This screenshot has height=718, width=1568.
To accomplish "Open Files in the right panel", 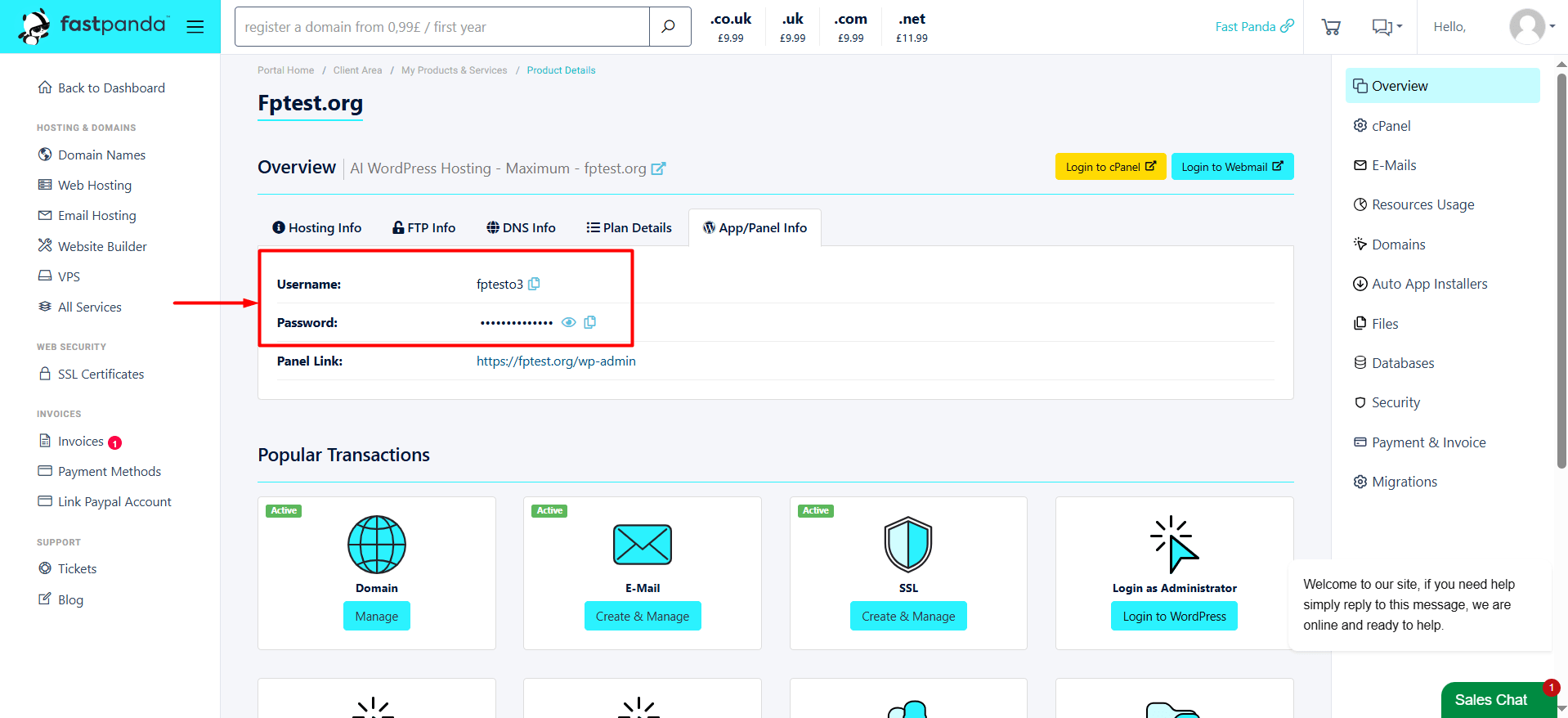I will click(1376, 324).
